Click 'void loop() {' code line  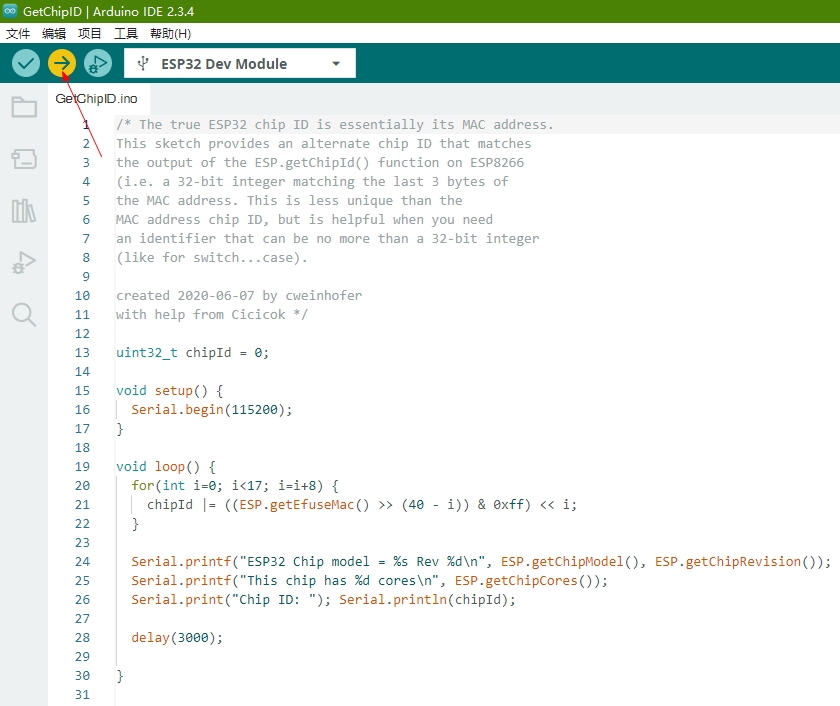click(166, 467)
